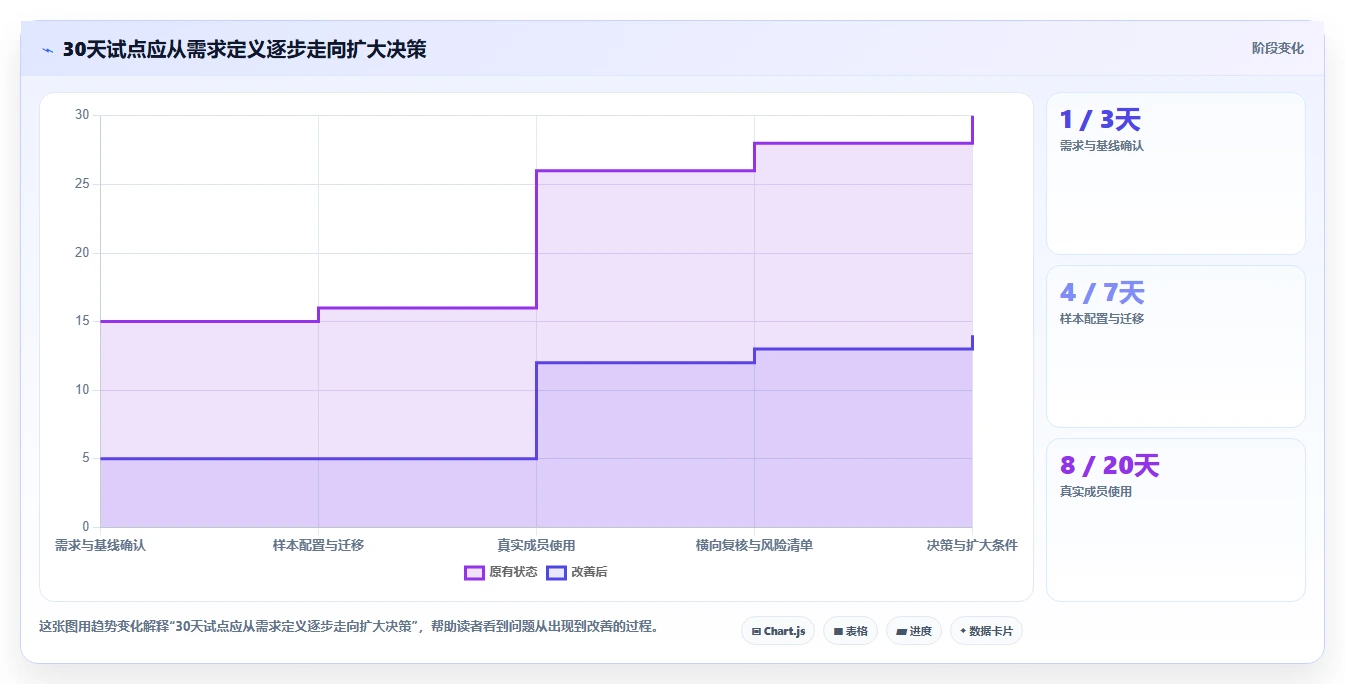Click the 样本配置与迁移 card caption
Viewport: 1345px width, 684px height.
pos(1101,319)
